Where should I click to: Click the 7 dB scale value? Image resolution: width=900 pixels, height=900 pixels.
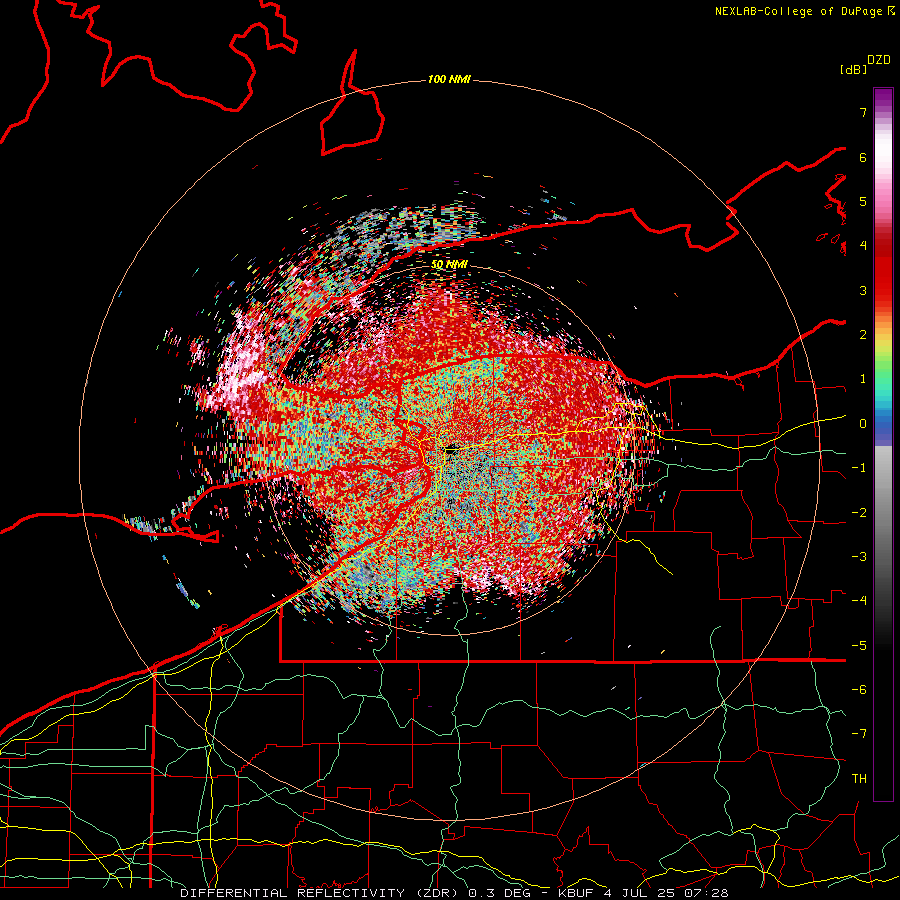863,112
